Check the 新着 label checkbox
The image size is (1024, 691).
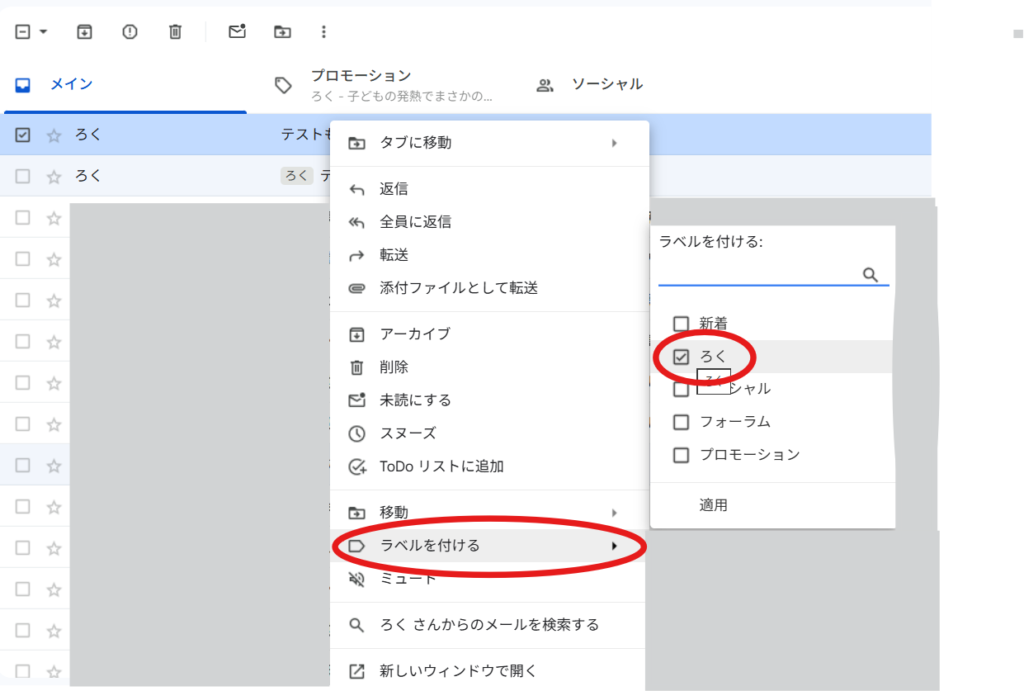(x=681, y=322)
